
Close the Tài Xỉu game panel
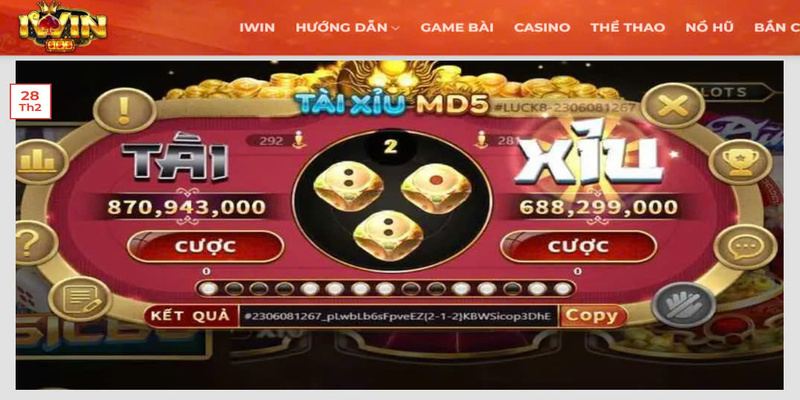672,106
